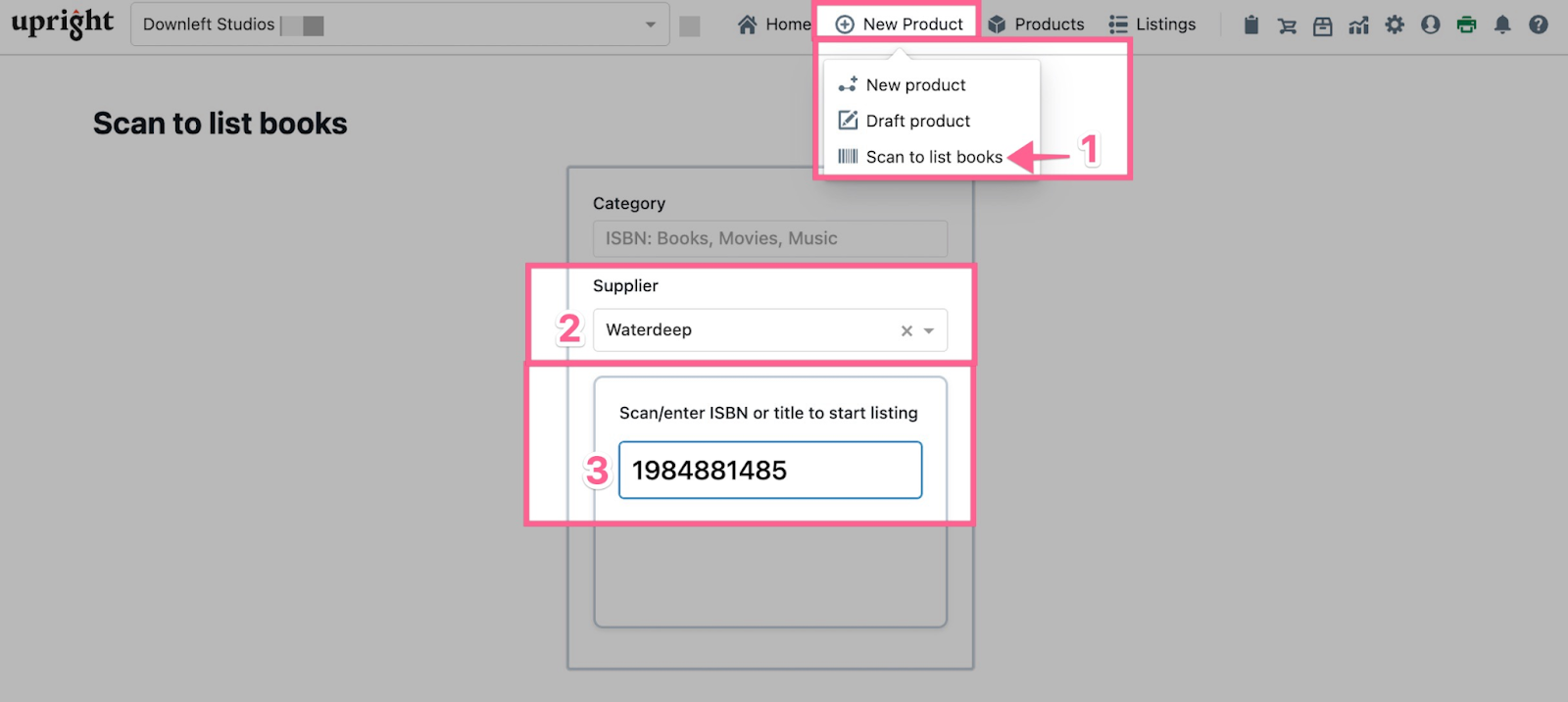Choose "New product" from the dropdown menu

point(915,85)
